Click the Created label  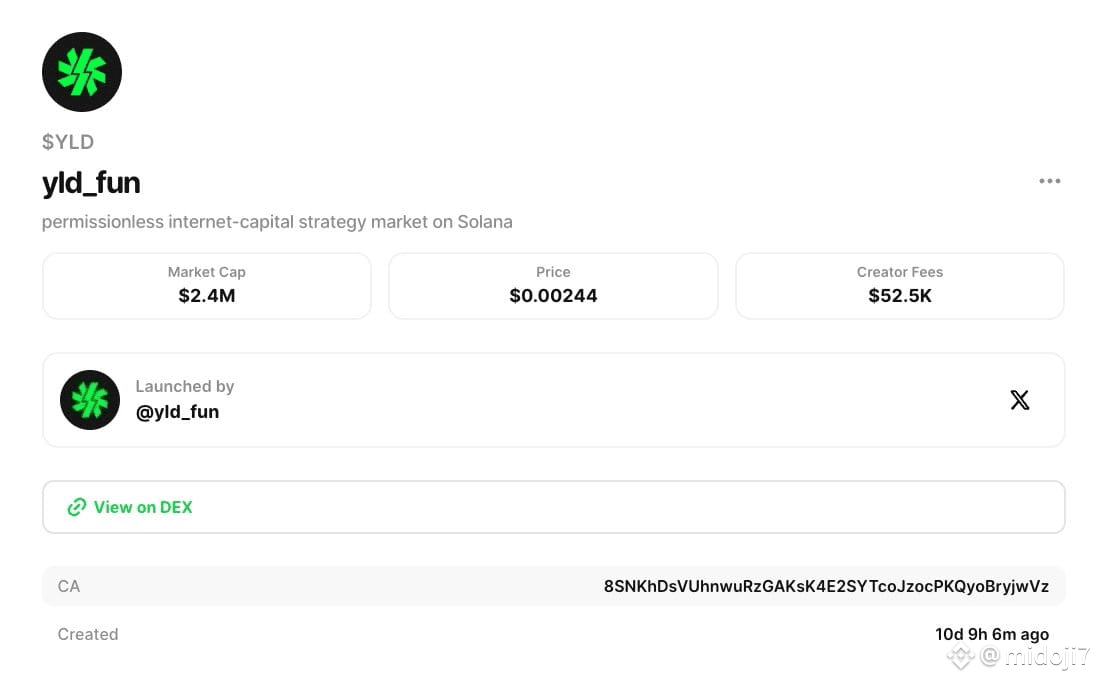coord(88,634)
